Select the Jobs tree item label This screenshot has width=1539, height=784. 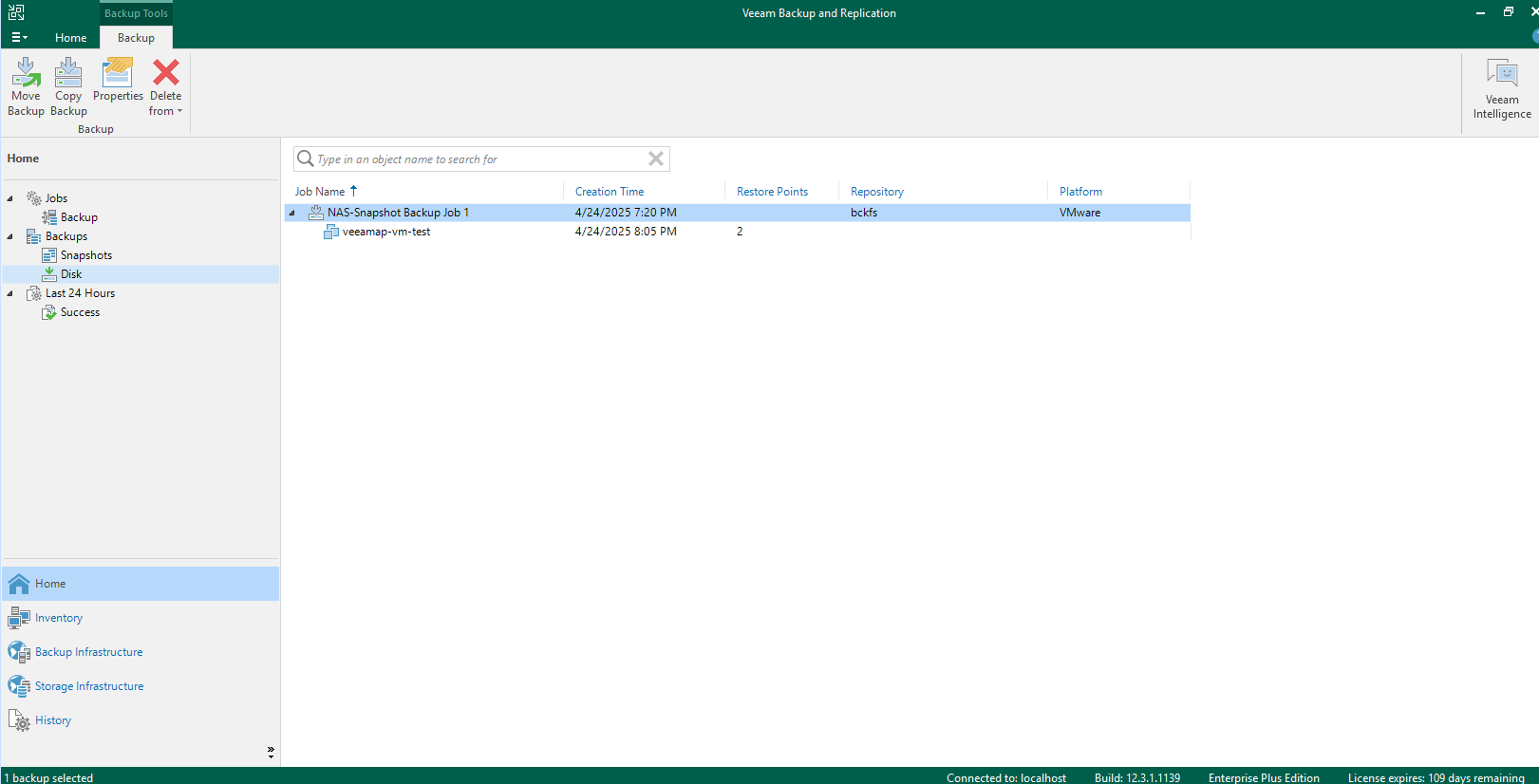tap(57, 198)
